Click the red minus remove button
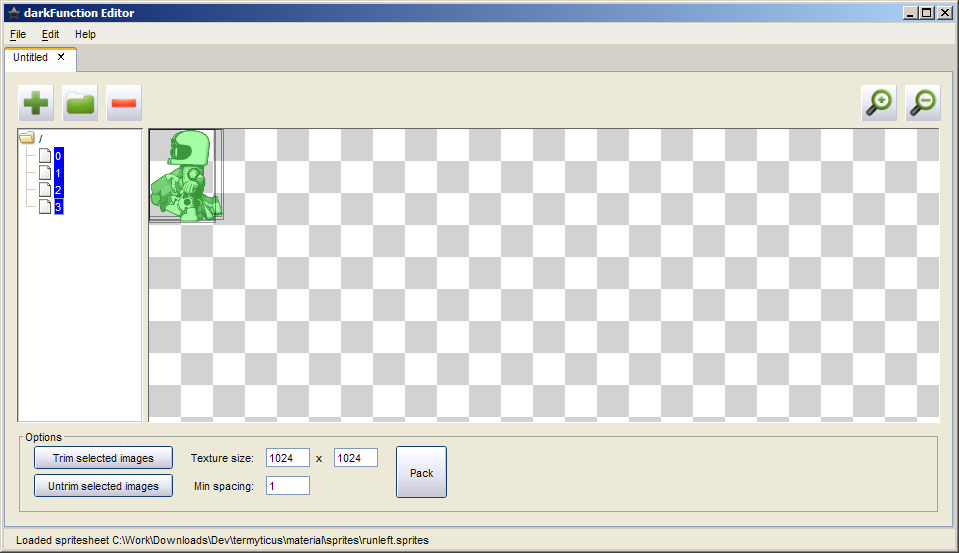Screen dimensions: 959x553 point(124,103)
